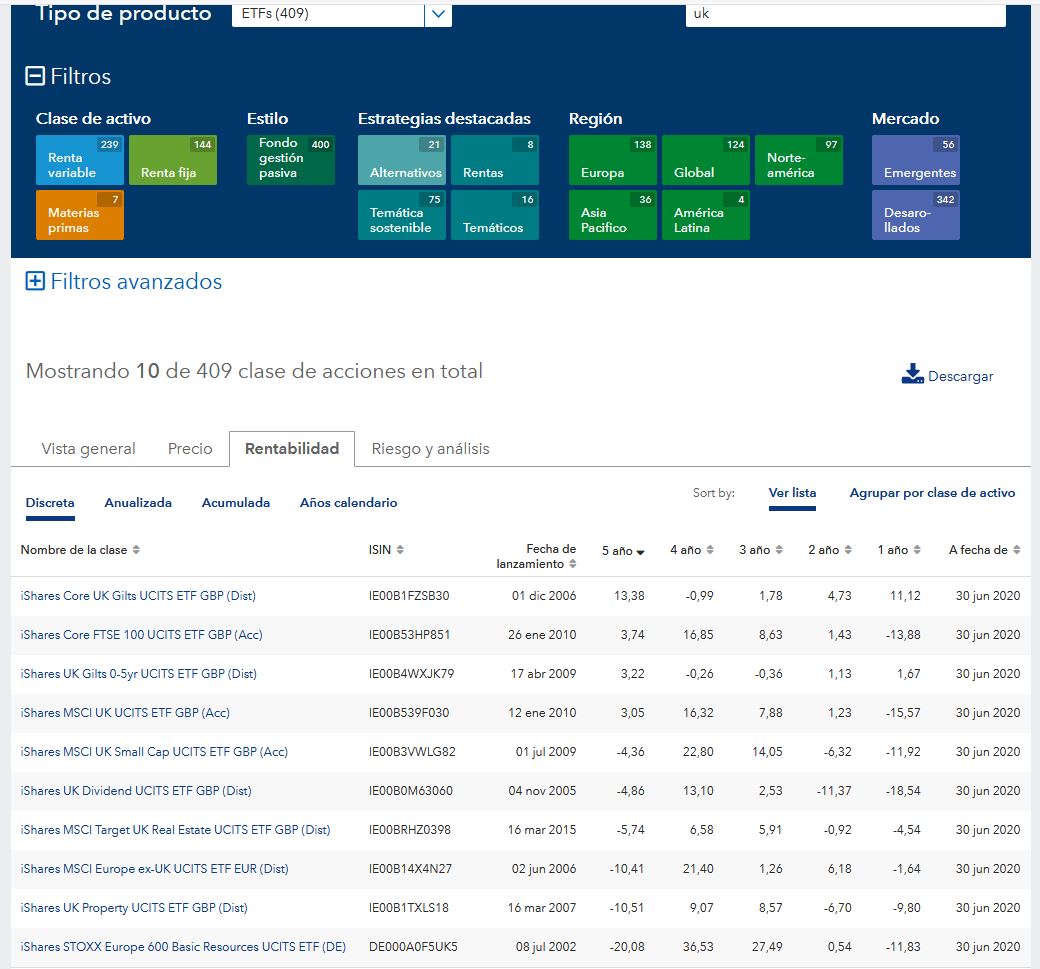Select the Discreta sub-tab

click(x=50, y=503)
